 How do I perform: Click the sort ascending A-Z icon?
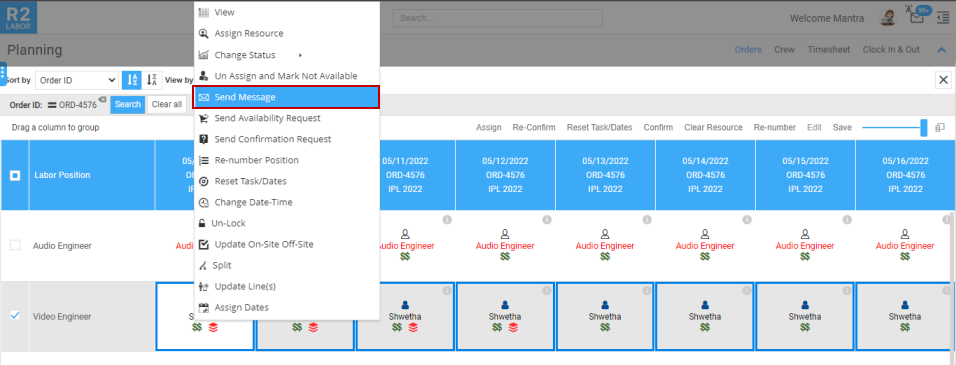133,80
